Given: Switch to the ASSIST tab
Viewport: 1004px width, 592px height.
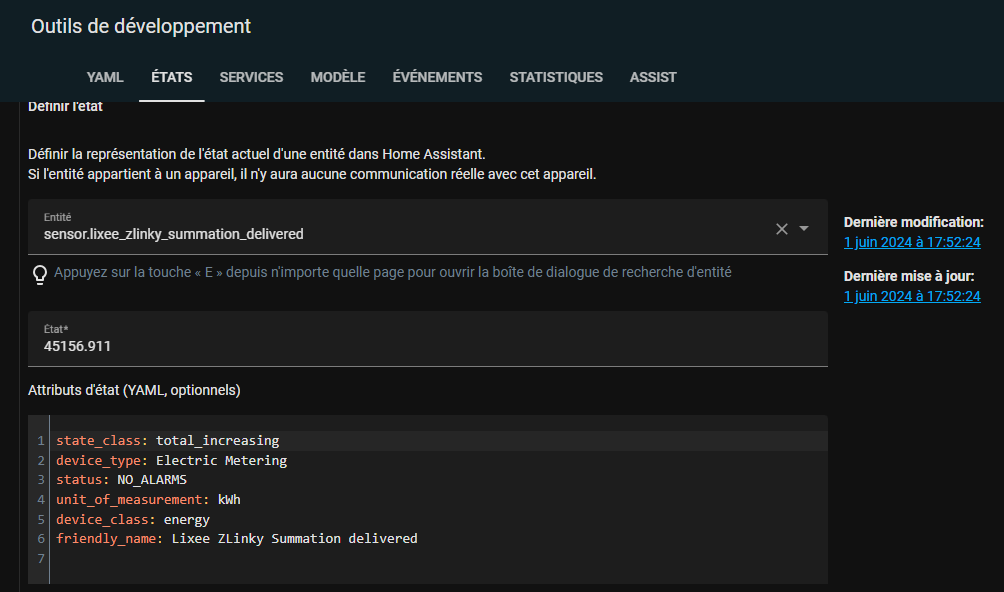Looking at the screenshot, I should (x=652, y=77).
